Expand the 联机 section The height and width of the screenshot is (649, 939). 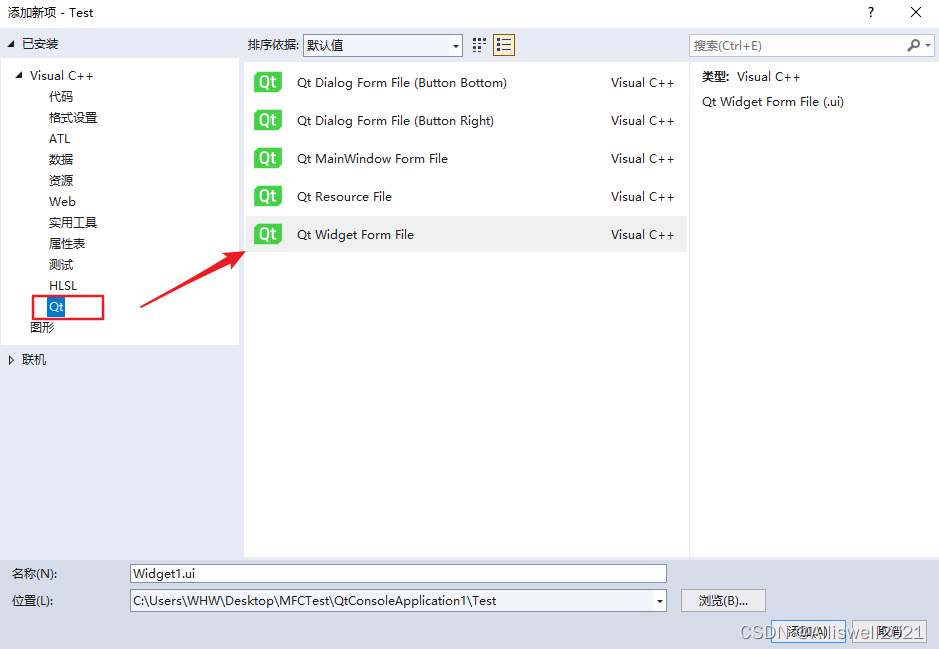click(x=11, y=360)
